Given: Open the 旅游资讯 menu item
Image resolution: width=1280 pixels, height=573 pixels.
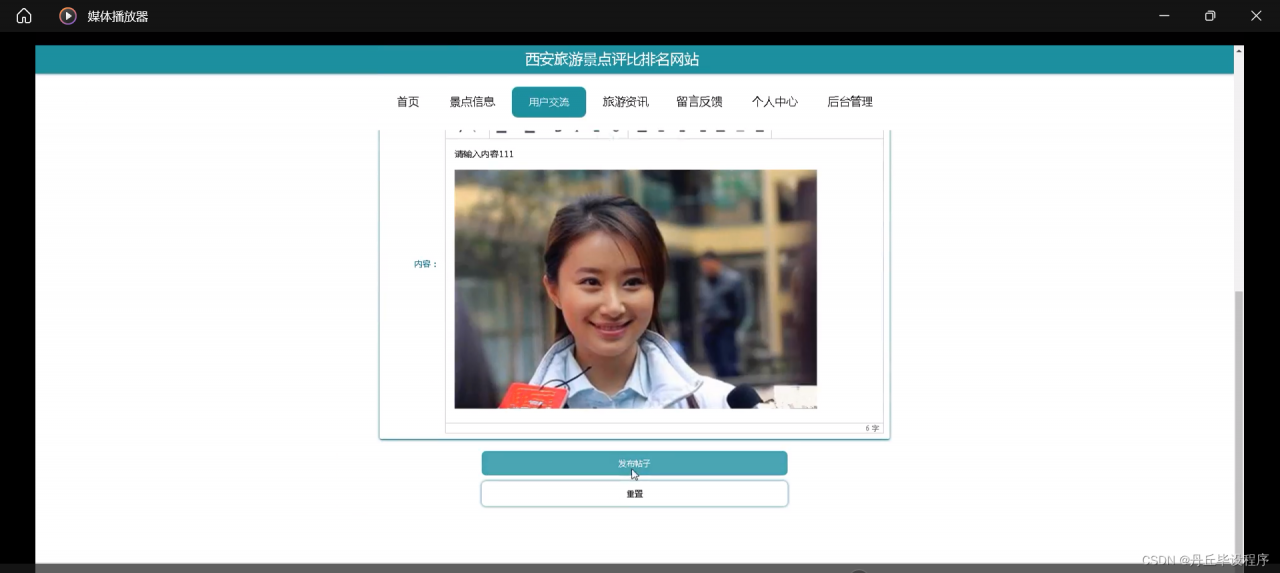Looking at the screenshot, I should (x=625, y=102).
